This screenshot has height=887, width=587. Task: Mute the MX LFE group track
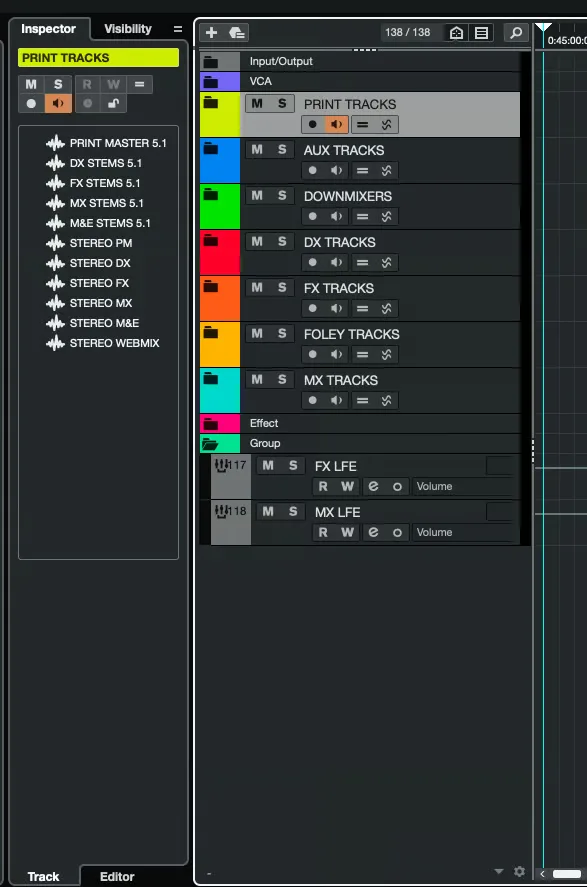(268, 511)
